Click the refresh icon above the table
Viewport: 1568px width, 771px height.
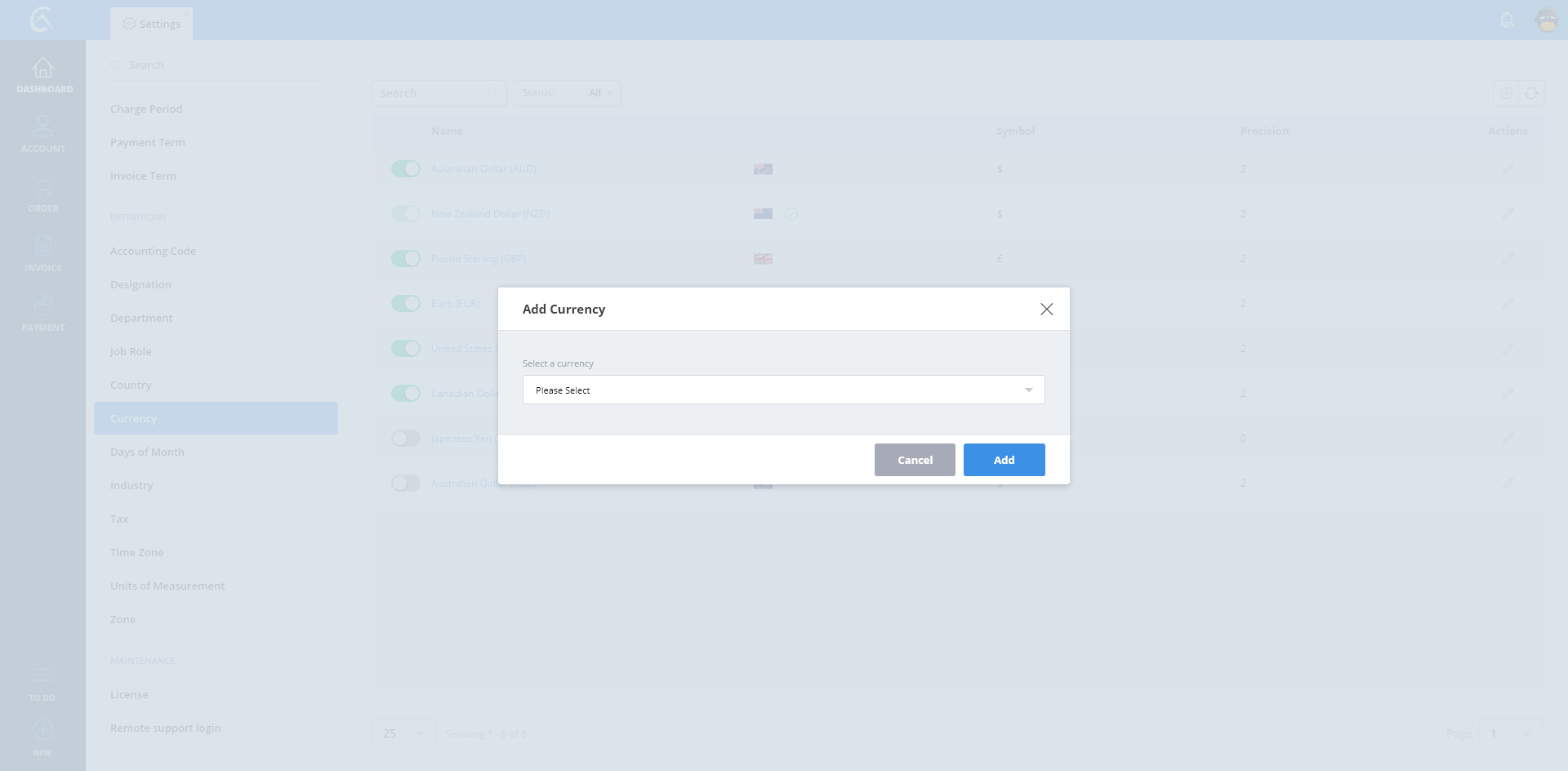[1531, 93]
